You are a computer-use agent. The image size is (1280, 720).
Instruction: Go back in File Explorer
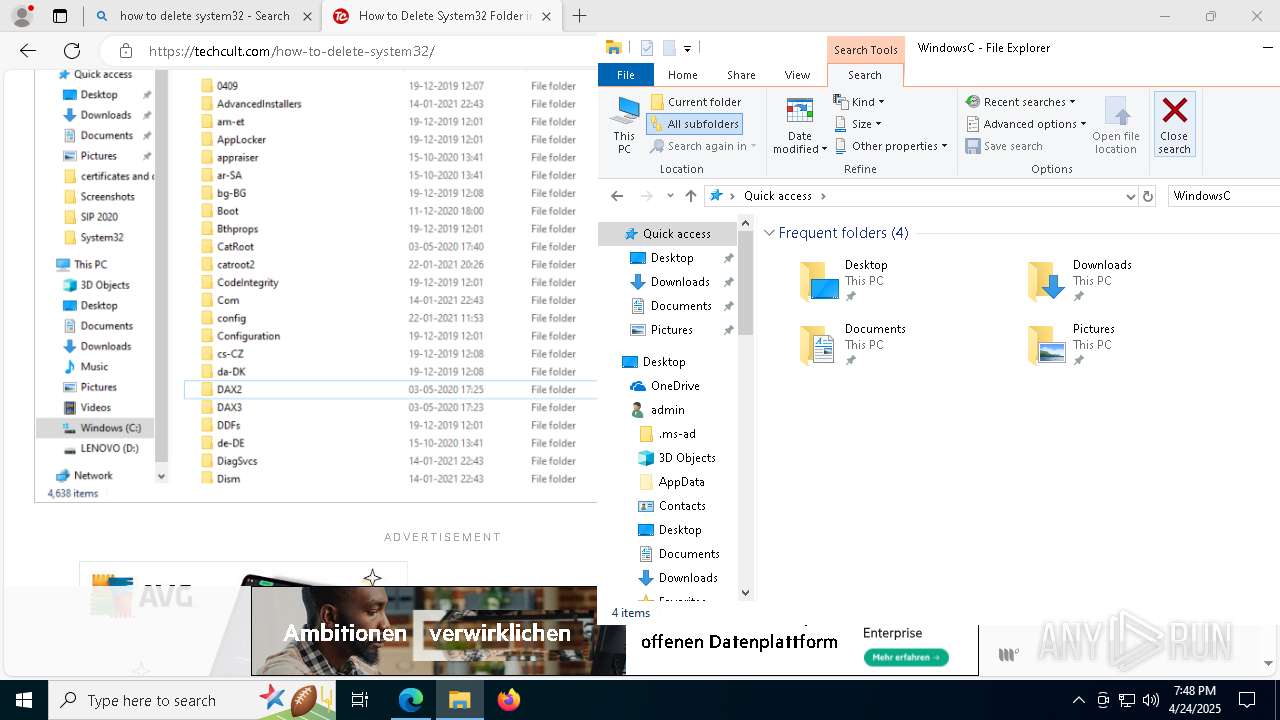617,196
